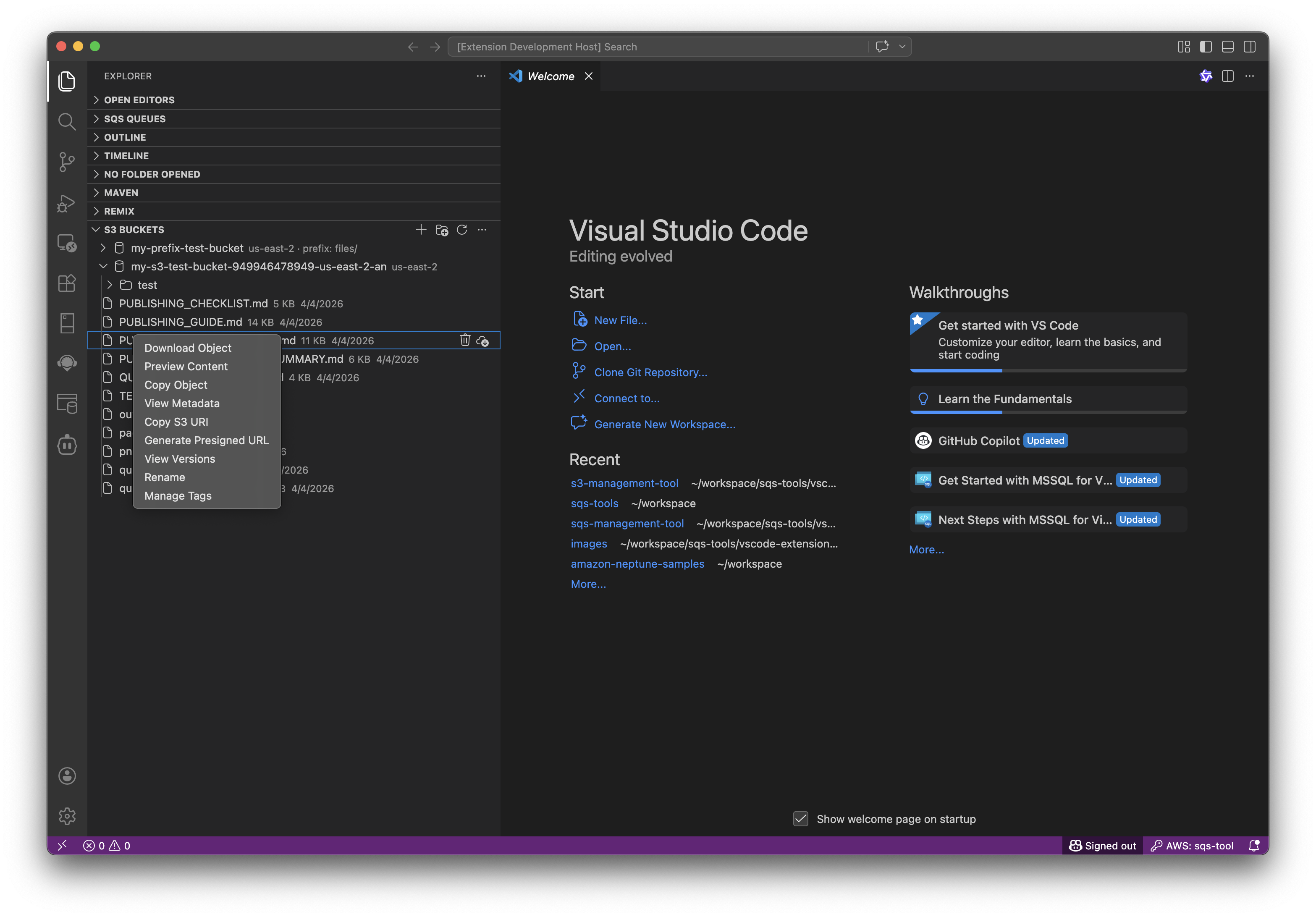Screen dimensions: 1316x917
Task: Click the add bucket with prefix folder icon
Action: click(441, 230)
